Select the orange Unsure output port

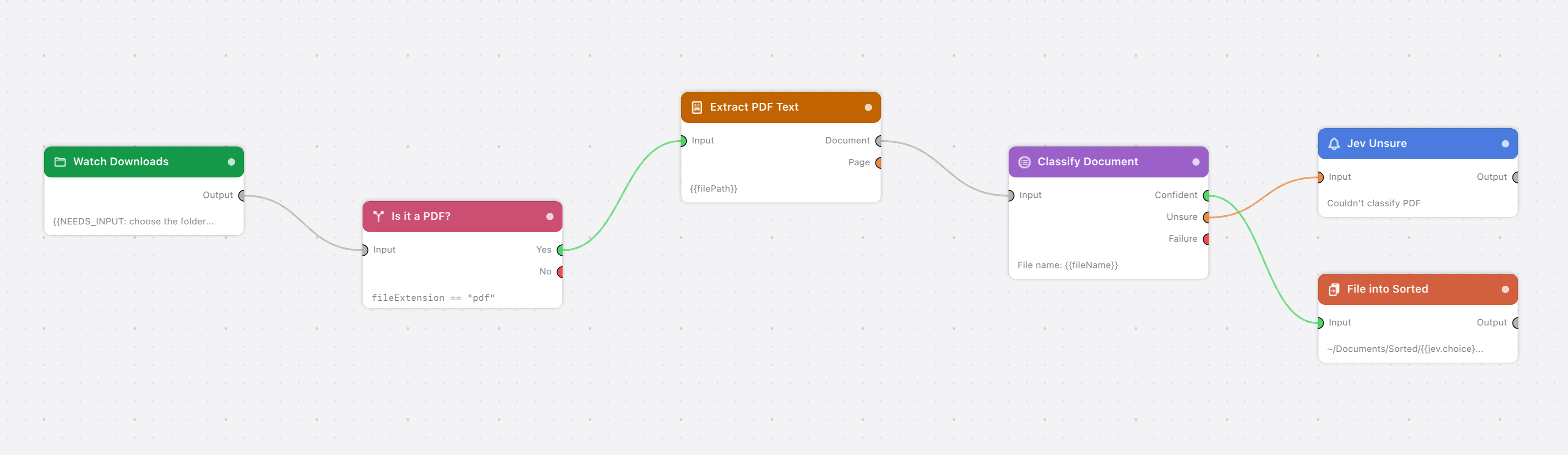pos(1206,217)
